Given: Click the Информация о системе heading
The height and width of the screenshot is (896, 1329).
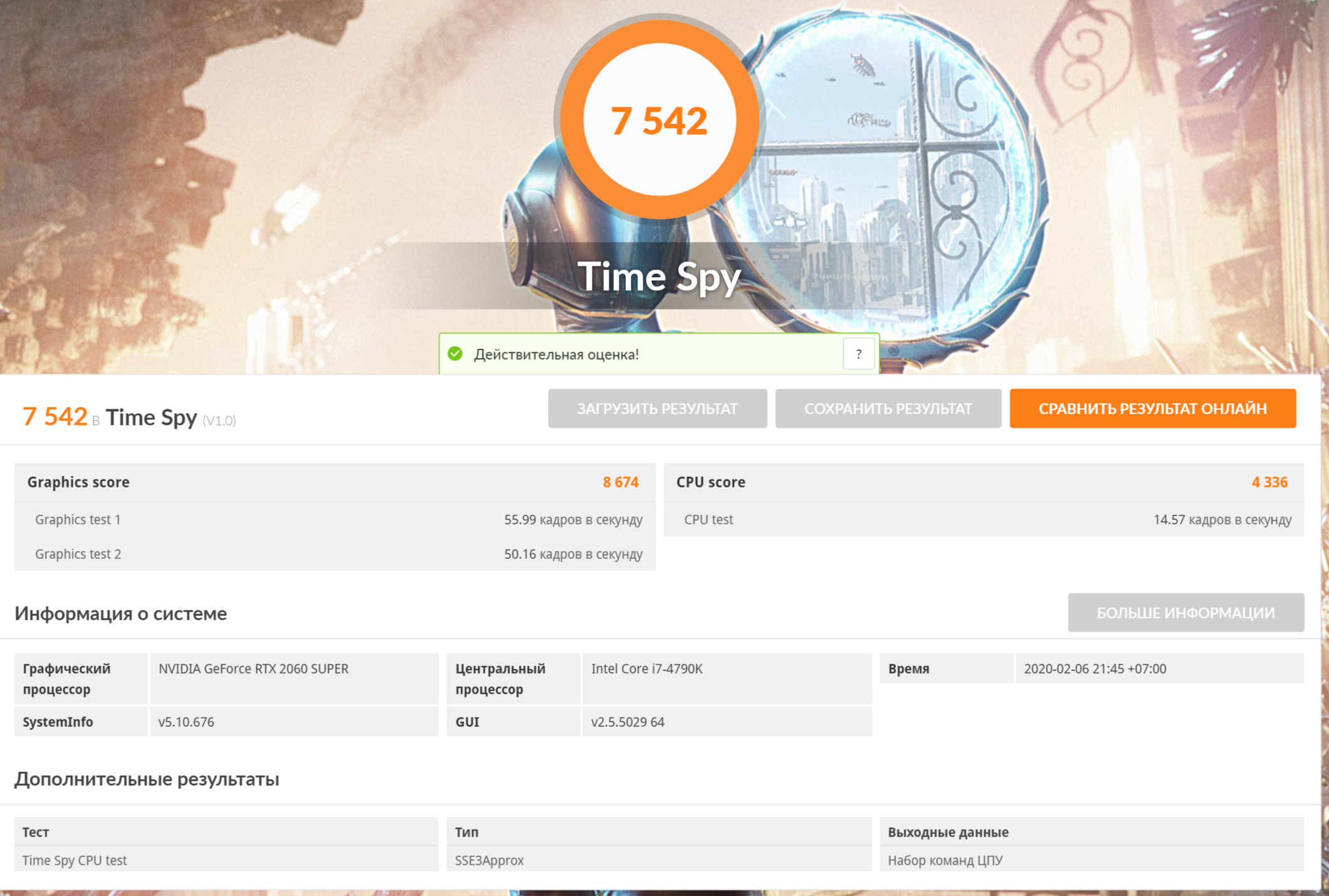Looking at the screenshot, I should (121, 613).
